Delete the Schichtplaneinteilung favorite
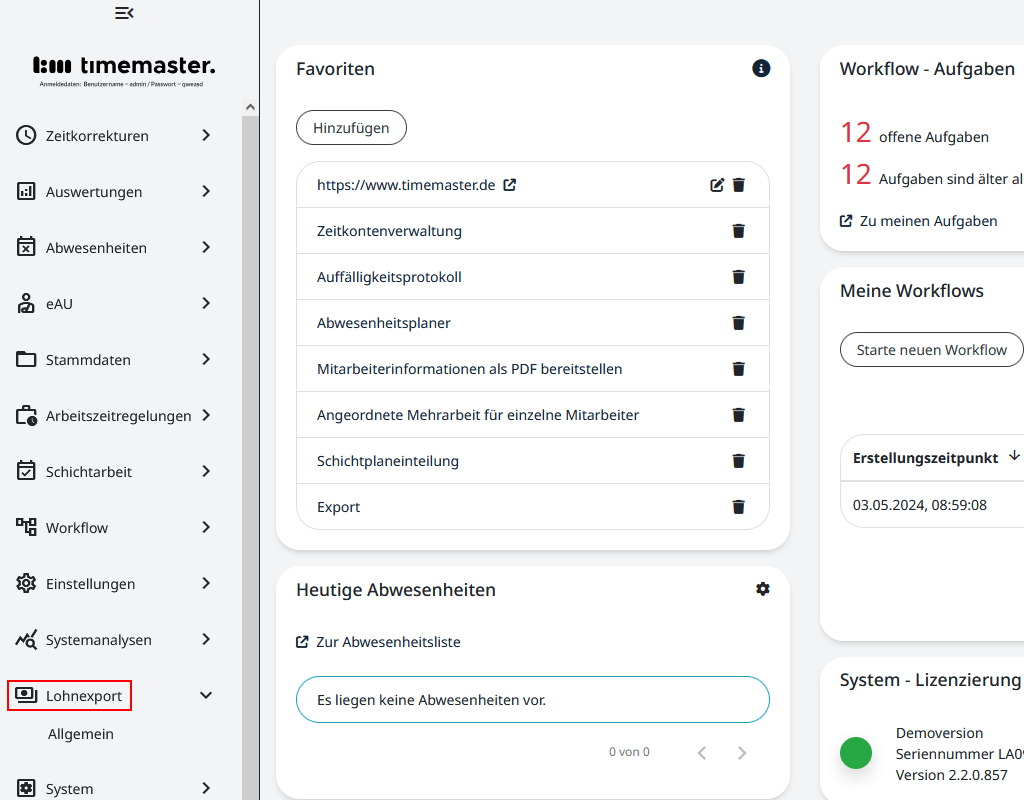Screen dimensions: 1024x800 point(739,461)
